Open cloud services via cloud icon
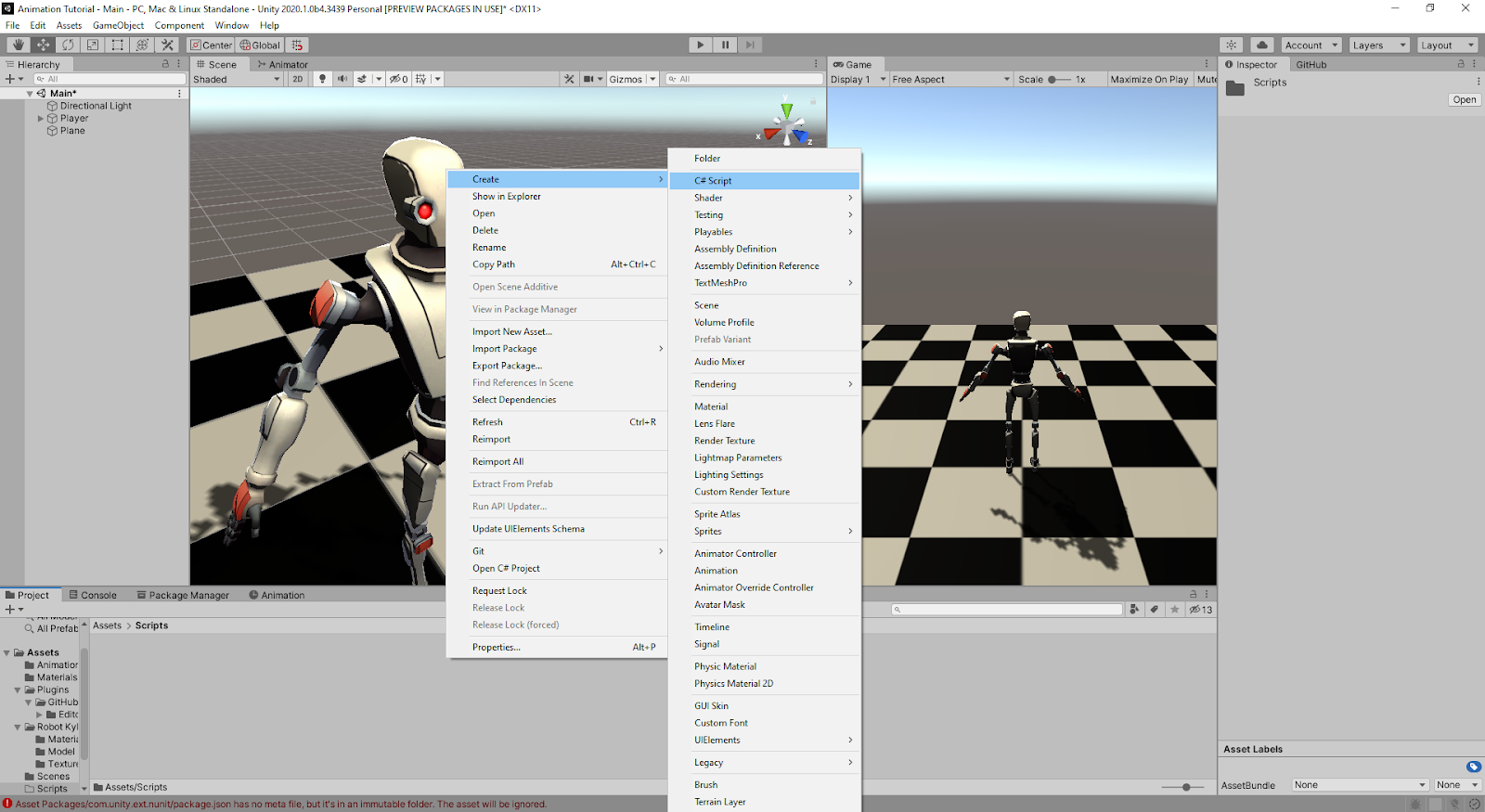The height and width of the screenshot is (812, 1485). click(x=1261, y=45)
